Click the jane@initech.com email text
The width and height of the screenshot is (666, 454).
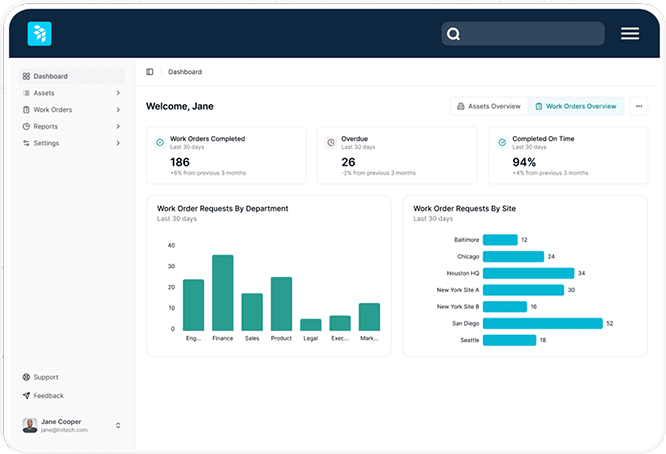click(64, 430)
